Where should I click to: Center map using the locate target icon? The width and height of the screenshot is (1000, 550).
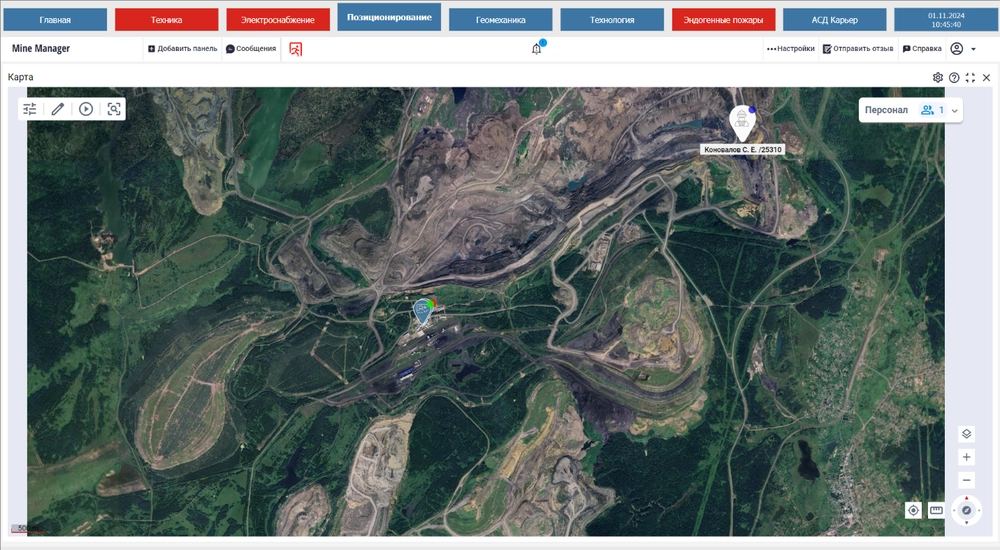tap(913, 510)
